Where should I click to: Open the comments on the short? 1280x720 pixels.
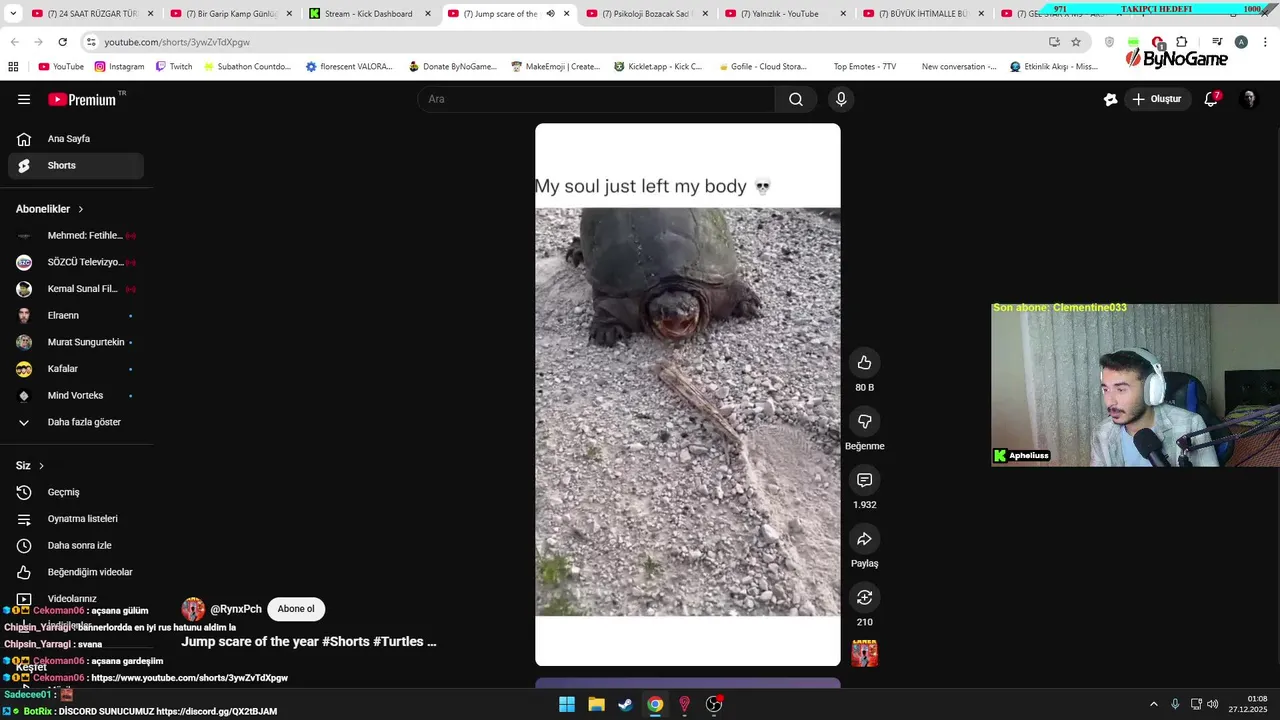click(x=865, y=480)
